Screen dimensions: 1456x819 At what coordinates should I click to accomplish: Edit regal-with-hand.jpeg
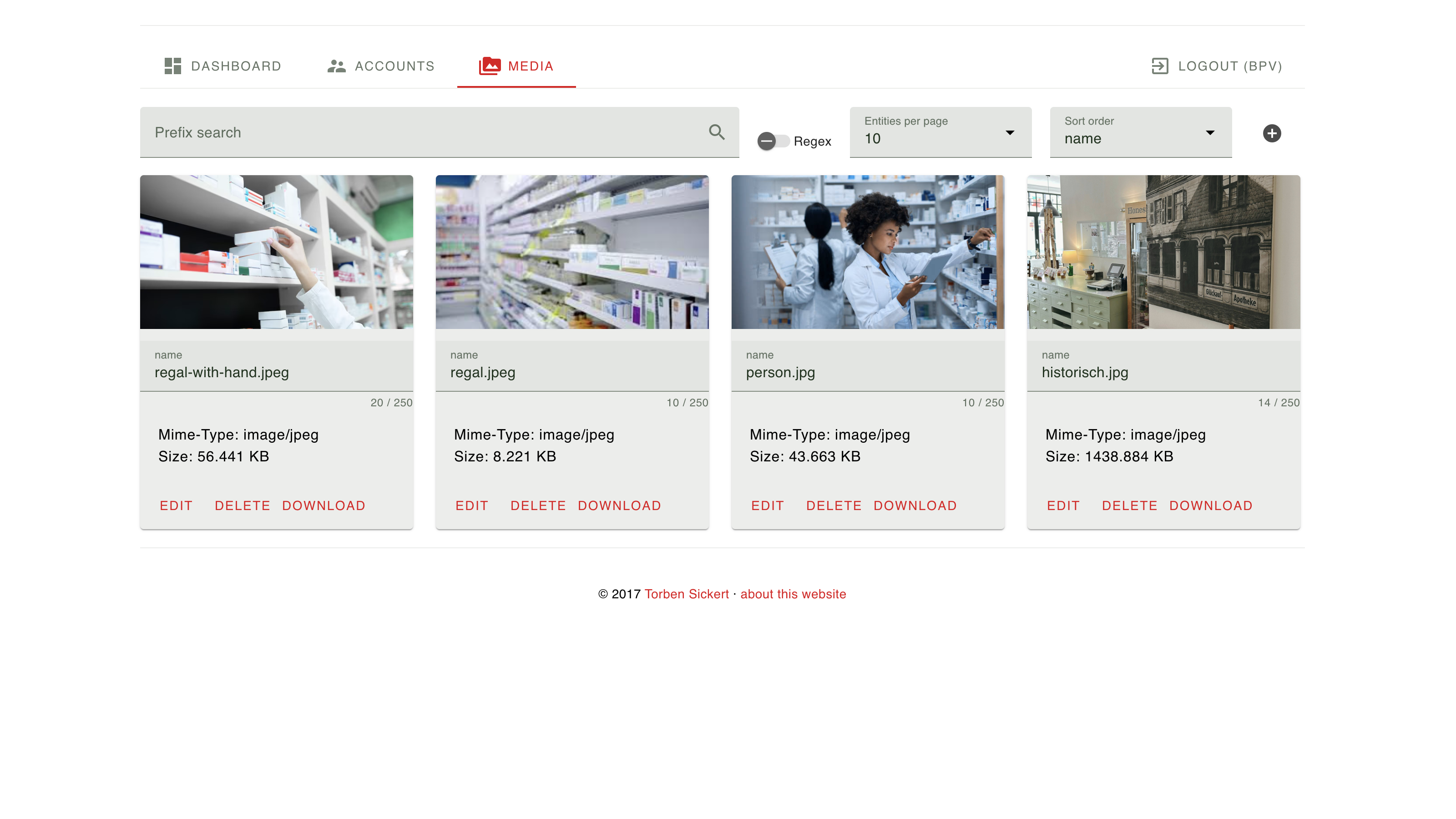coord(176,506)
